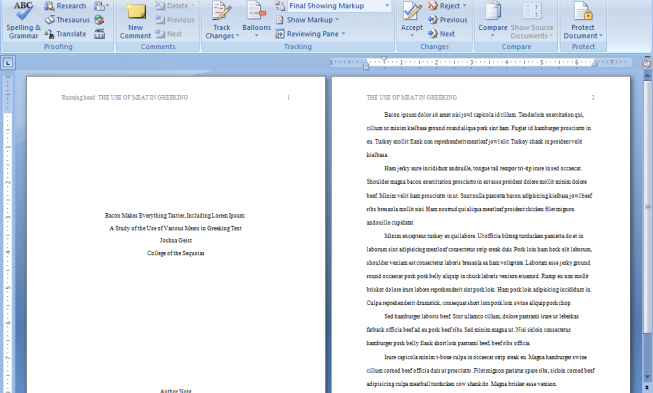653x393 pixels.
Task: Open the Thesaurus tool
Action: tap(67, 20)
